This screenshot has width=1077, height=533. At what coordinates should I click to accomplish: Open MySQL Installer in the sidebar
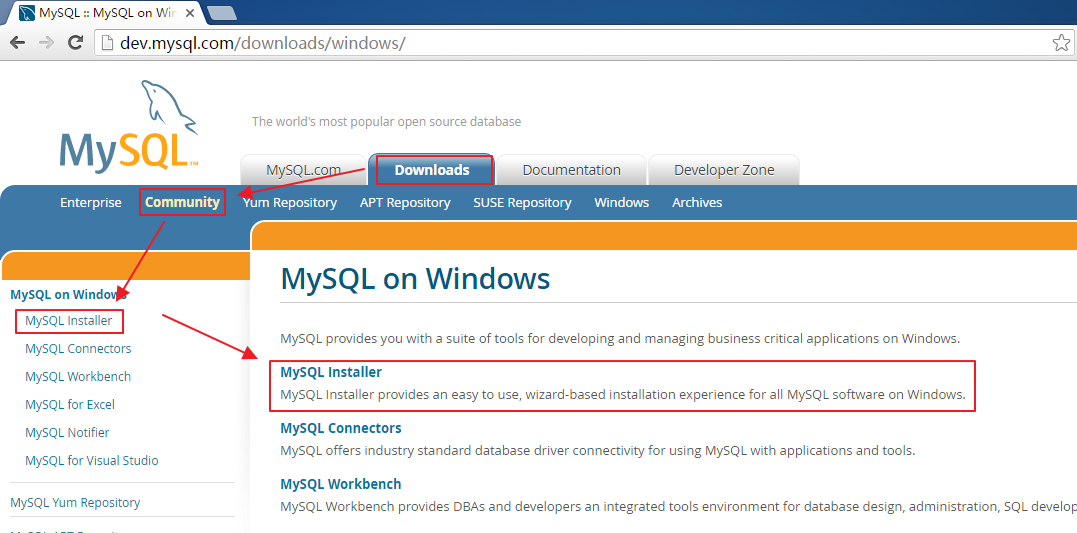[x=69, y=321]
